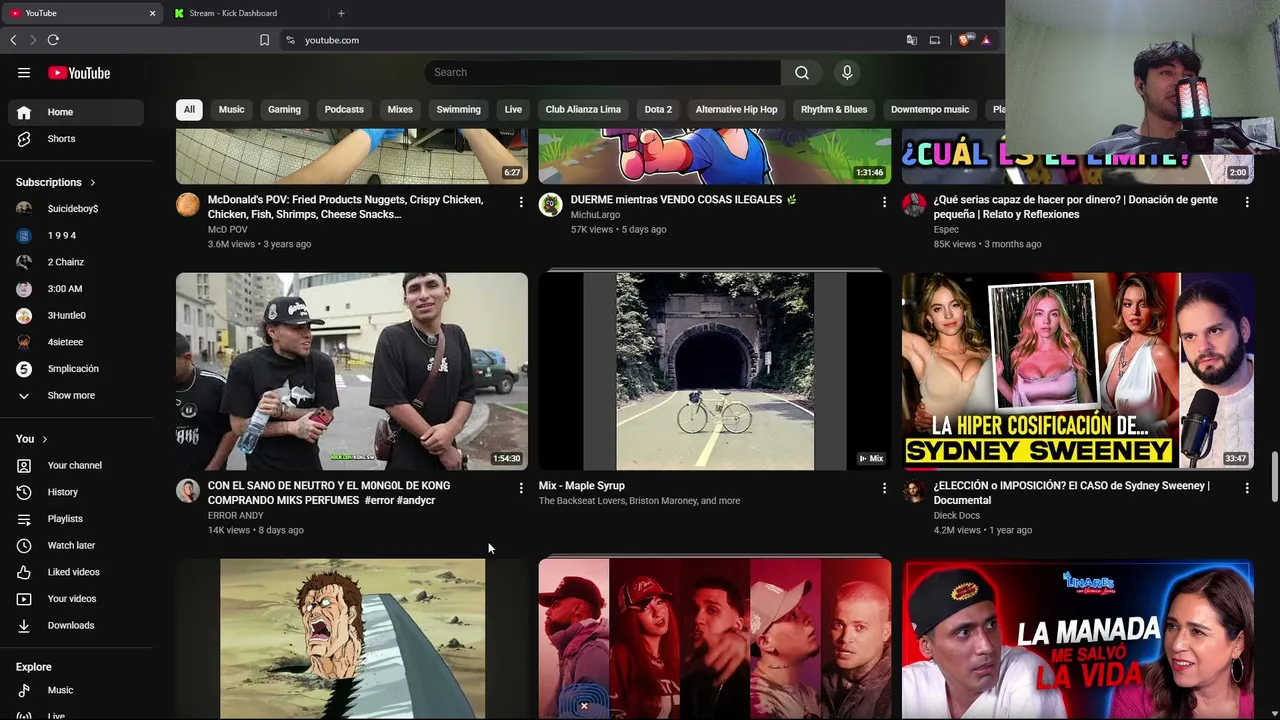
Task: Select the Podcasts filter chip
Action: (344, 109)
